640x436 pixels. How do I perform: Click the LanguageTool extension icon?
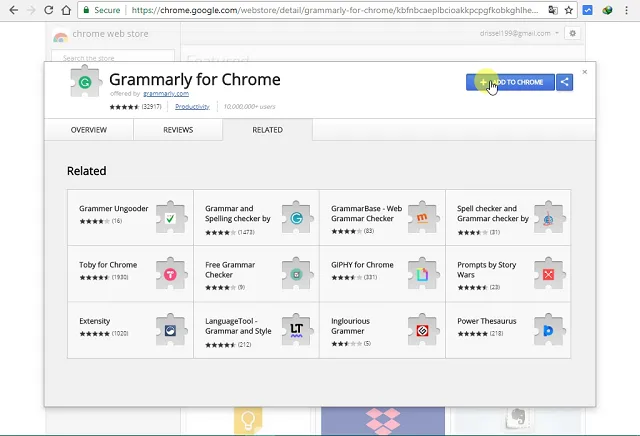pyautogui.click(x=297, y=329)
